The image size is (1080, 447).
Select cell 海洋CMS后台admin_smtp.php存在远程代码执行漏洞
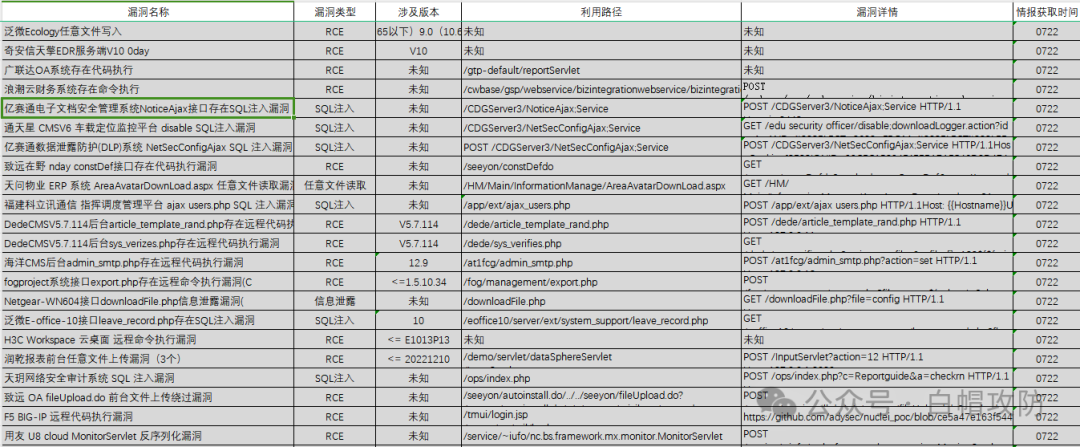147,263
